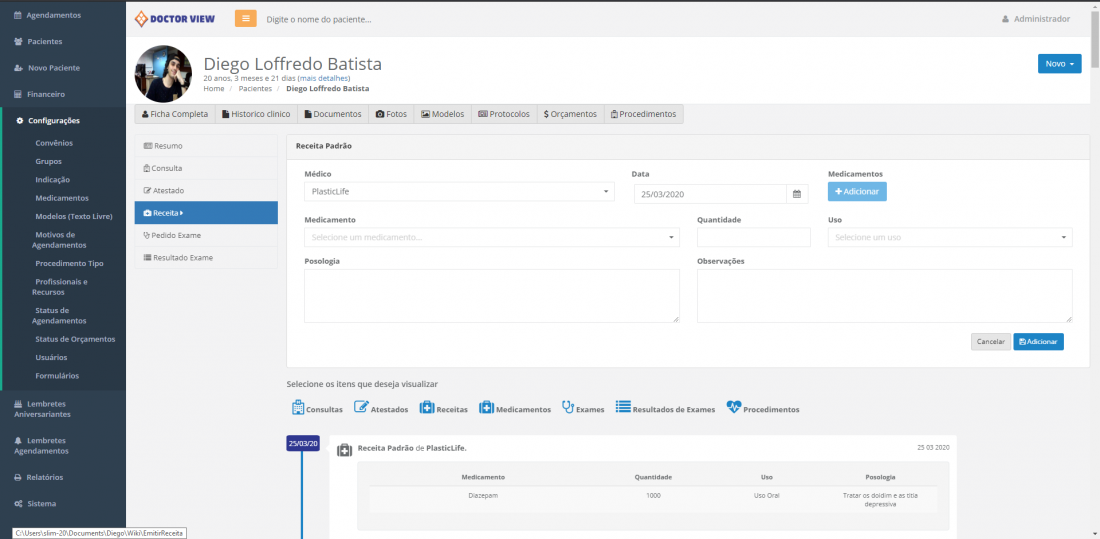Toggle the Consultas filter icon
This screenshot has width=1100, height=539.
[x=298, y=408]
